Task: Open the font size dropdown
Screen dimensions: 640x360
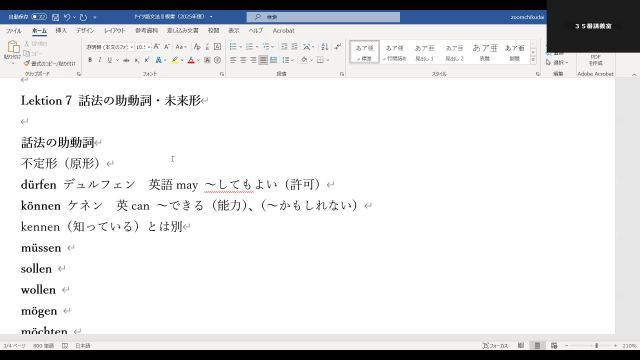Action: click(x=149, y=47)
